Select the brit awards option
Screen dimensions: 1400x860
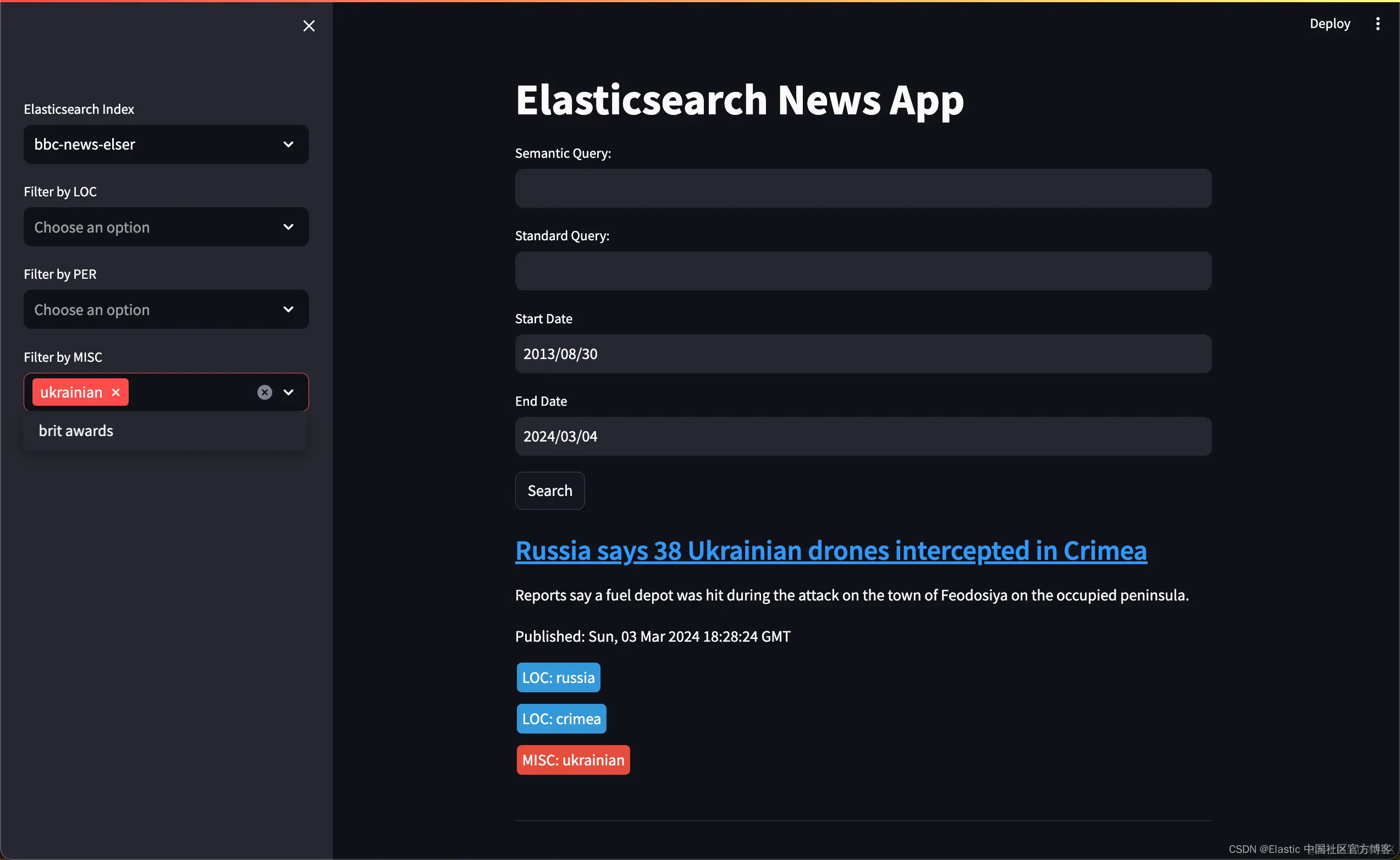pos(76,431)
